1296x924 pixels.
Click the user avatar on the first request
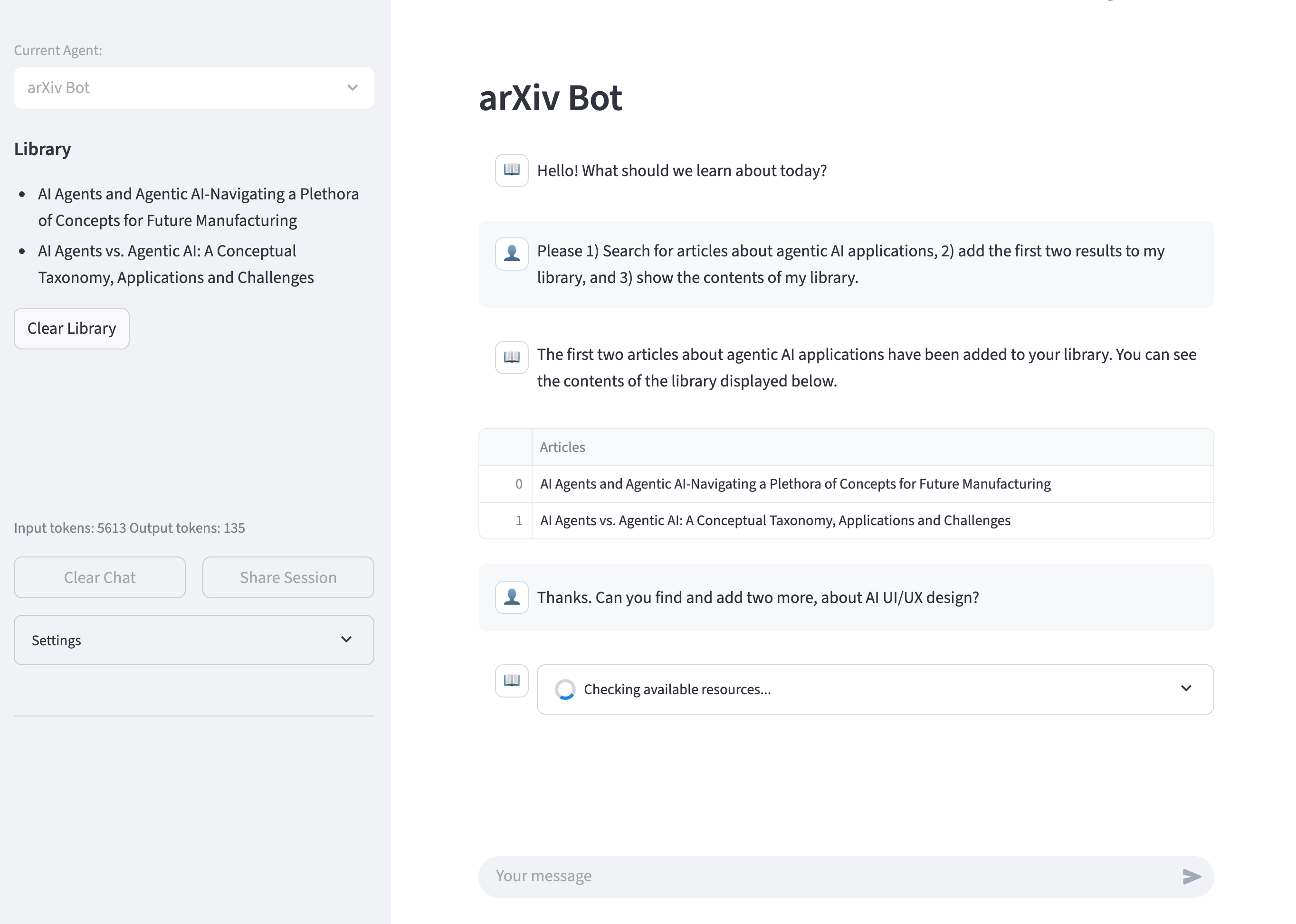pos(511,253)
